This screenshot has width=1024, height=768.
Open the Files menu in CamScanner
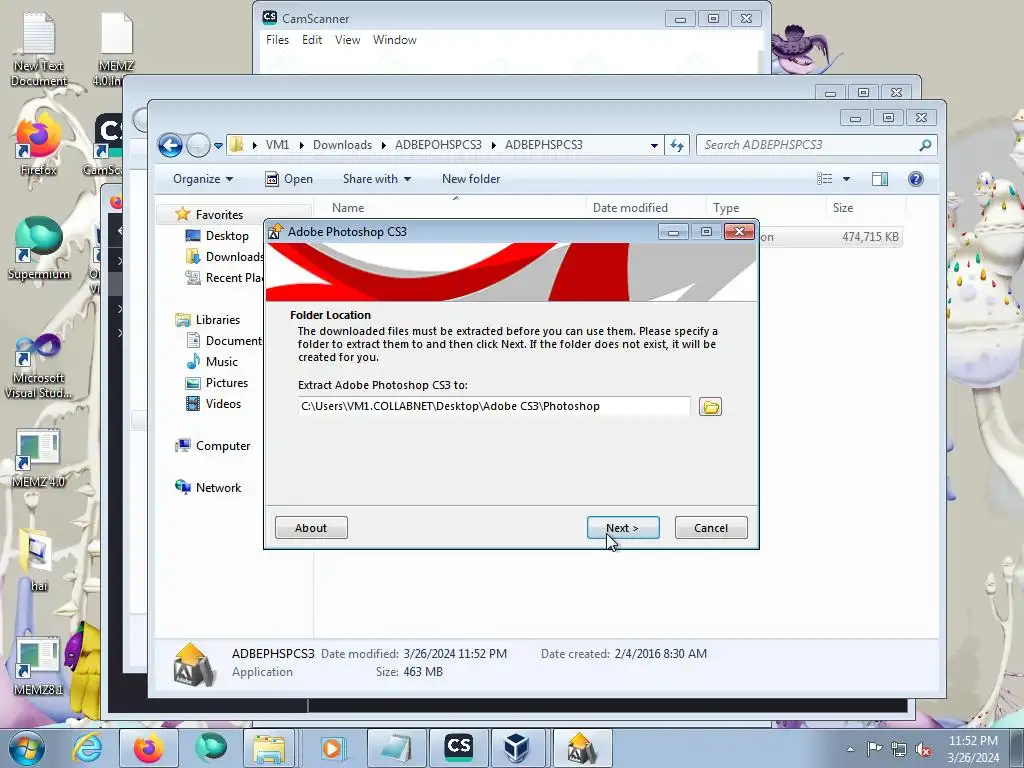[277, 40]
